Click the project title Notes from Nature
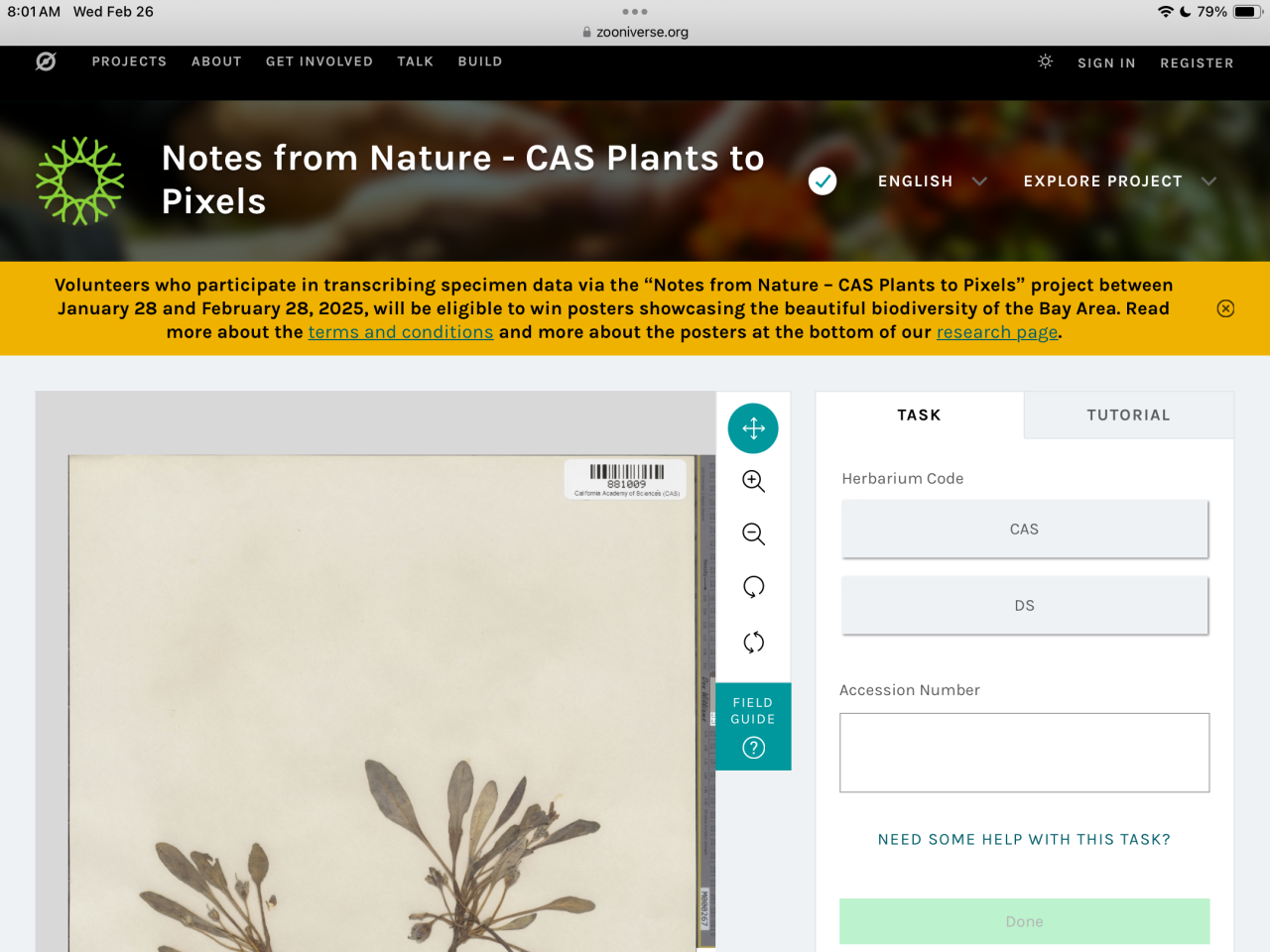This screenshot has height=952, width=1270. click(463, 179)
